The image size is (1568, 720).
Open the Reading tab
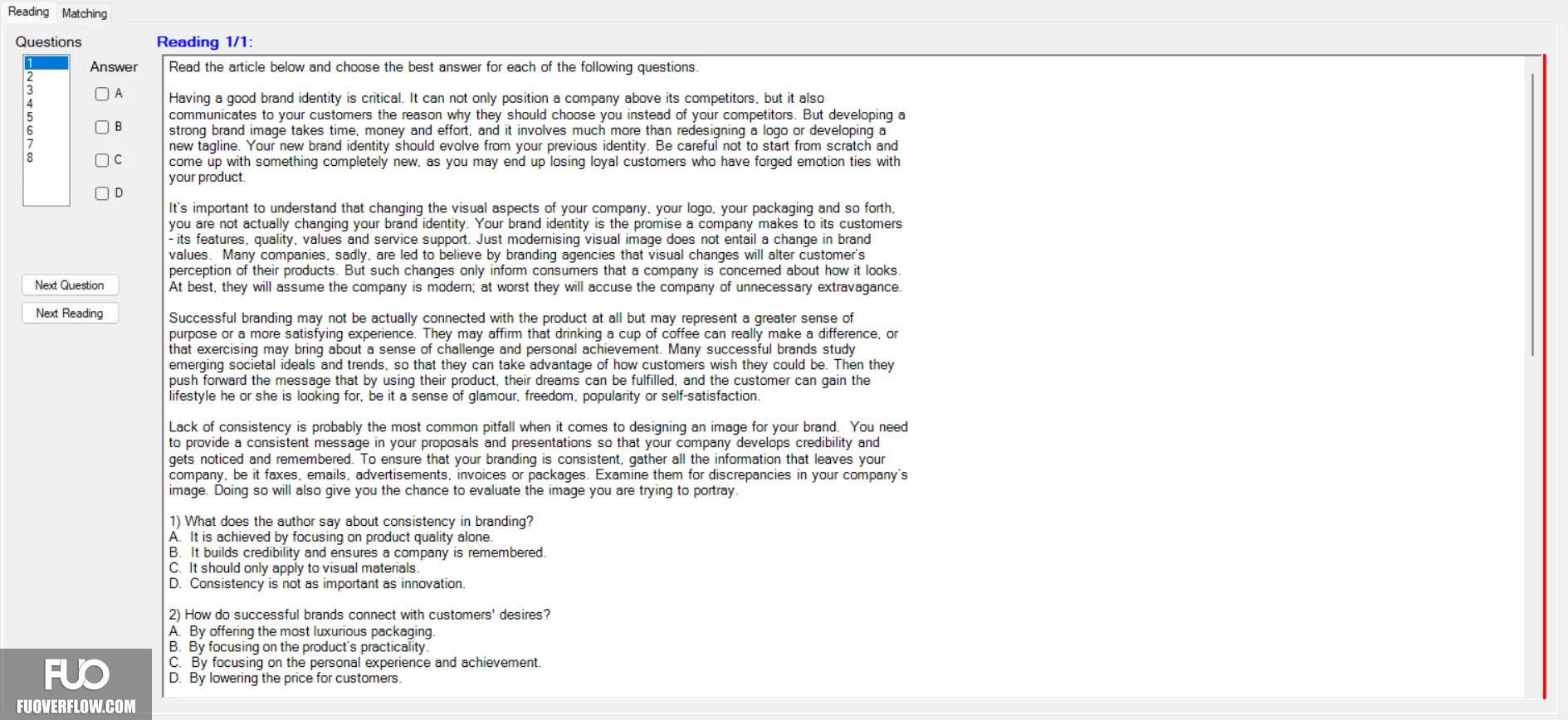(28, 12)
